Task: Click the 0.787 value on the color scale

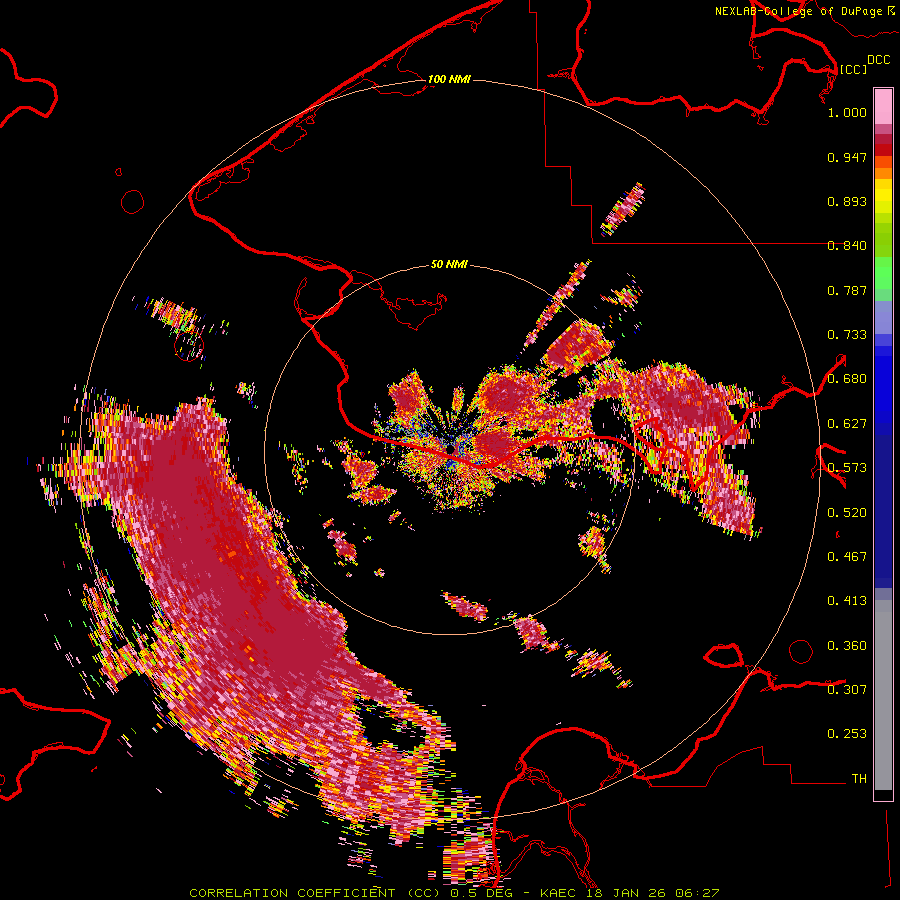Action: point(847,290)
